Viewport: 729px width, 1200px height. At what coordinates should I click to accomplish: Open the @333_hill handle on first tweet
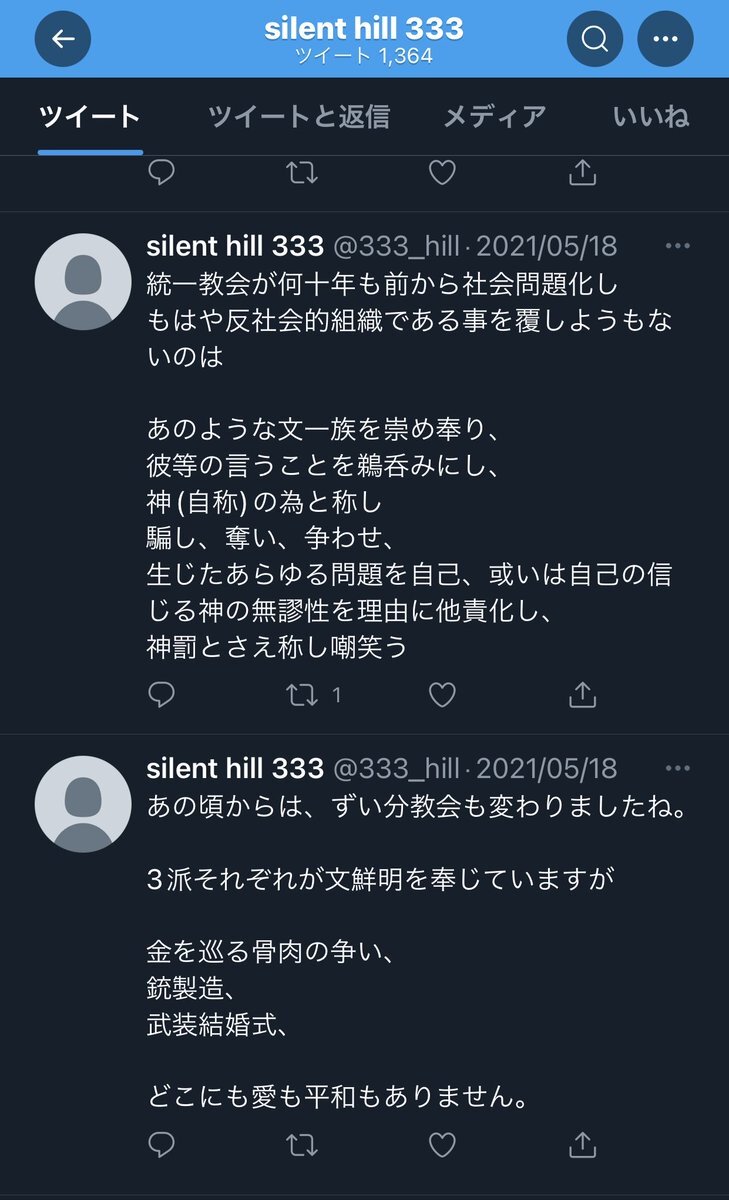point(395,245)
